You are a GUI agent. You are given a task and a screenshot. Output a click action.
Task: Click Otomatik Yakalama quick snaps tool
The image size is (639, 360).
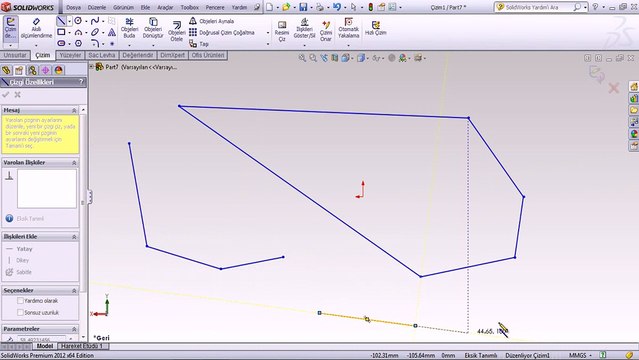348,28
